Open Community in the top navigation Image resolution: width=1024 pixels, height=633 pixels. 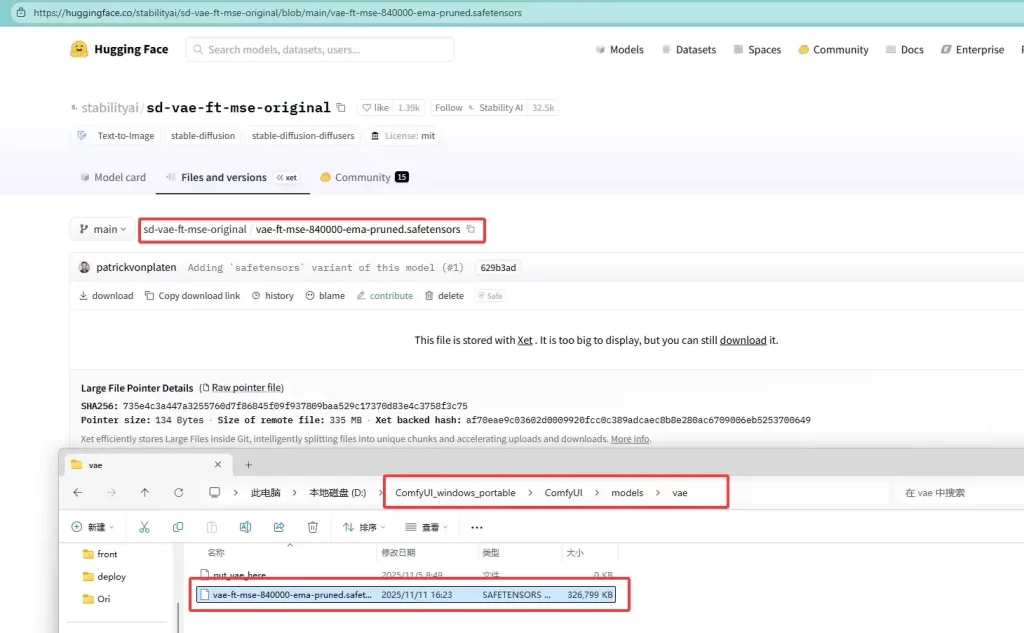pos(833,50)
